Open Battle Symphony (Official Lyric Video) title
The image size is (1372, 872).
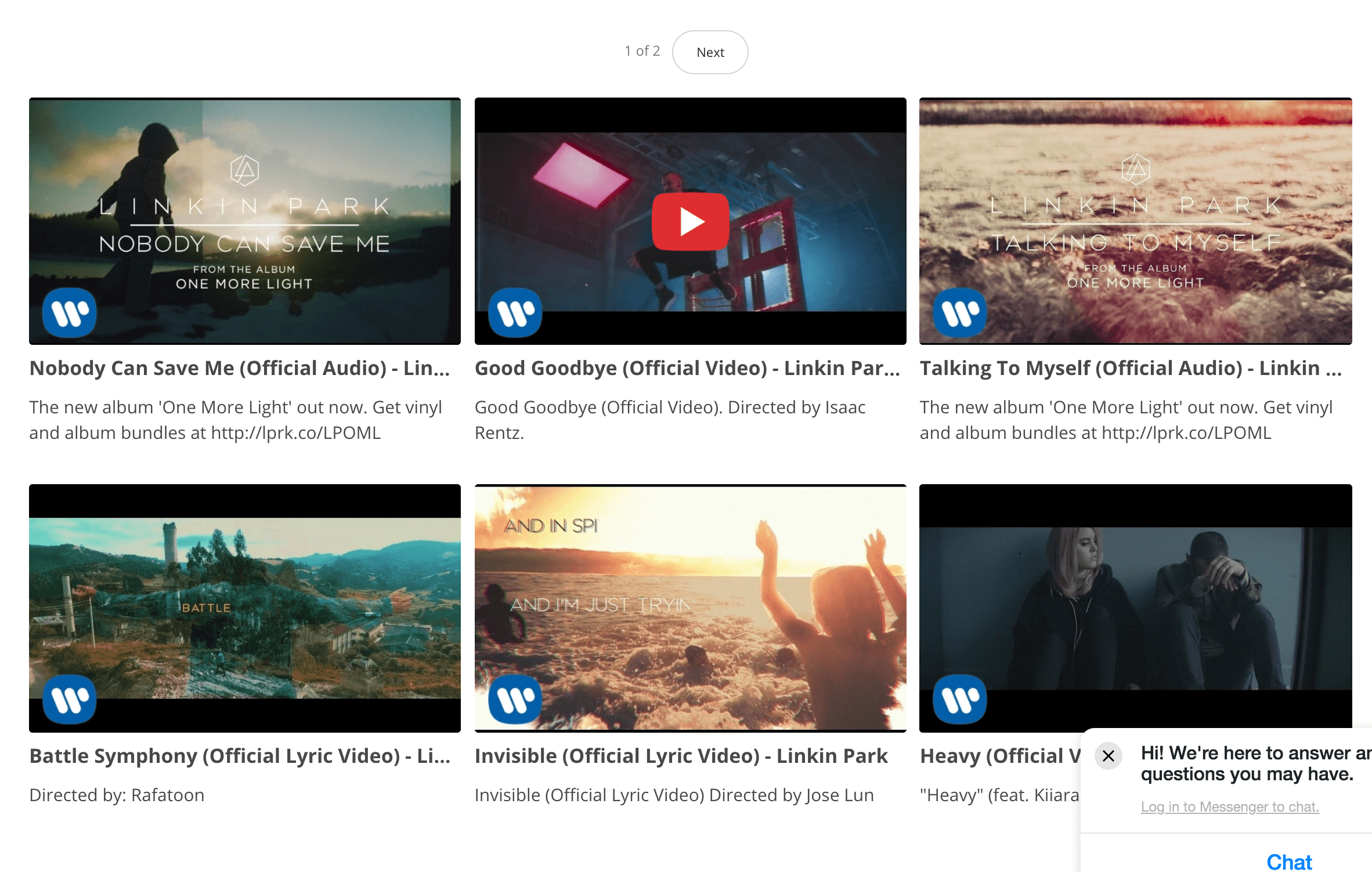click(x=240, y=756)
